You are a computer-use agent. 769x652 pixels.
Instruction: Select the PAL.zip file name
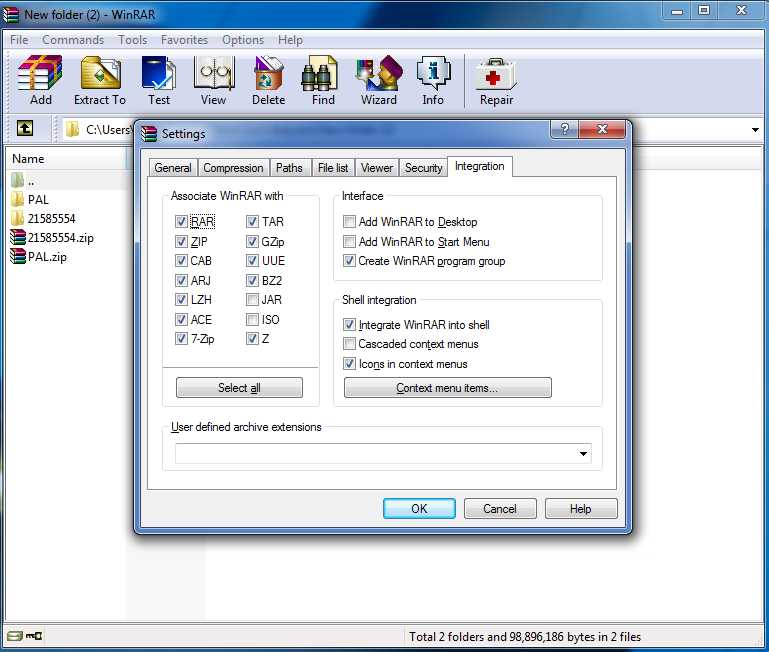click(x=47, y=256)
